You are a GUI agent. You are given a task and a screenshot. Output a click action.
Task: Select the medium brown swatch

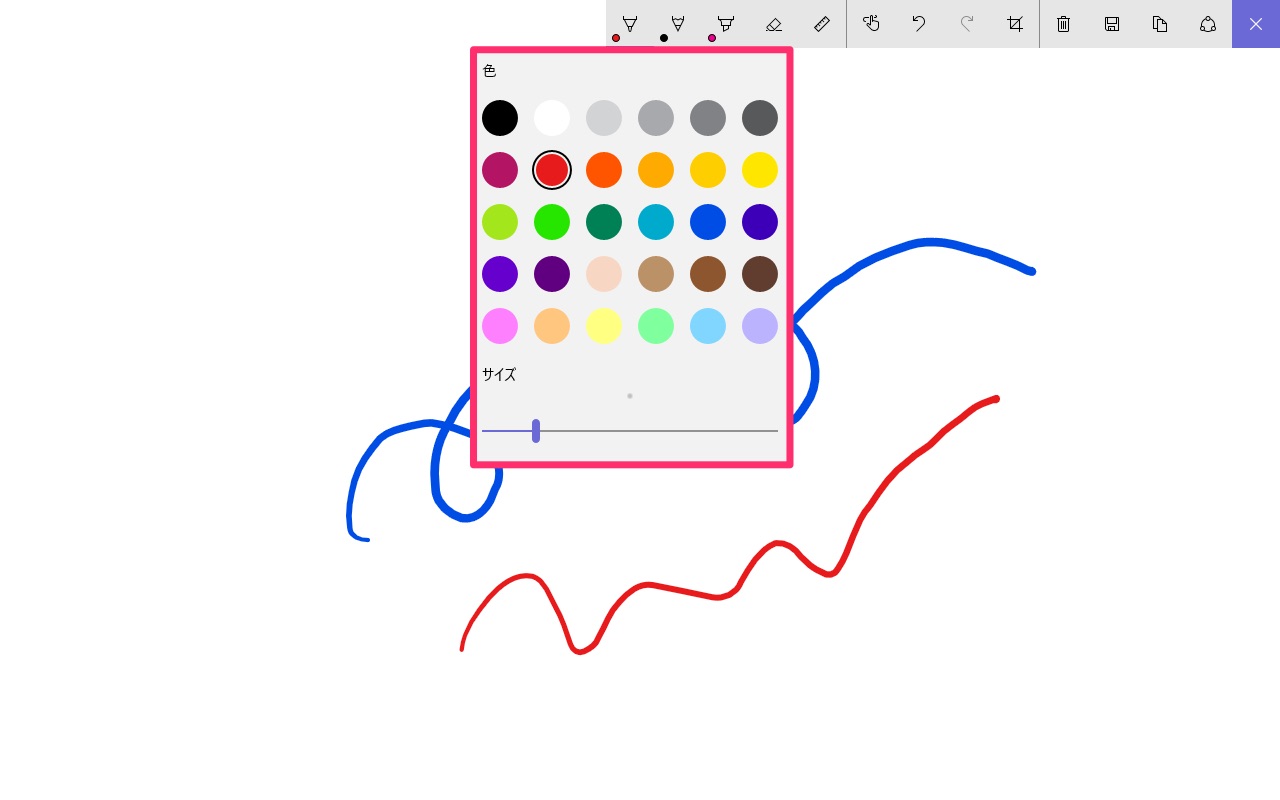pyautogui.click(x=708, y=274)
